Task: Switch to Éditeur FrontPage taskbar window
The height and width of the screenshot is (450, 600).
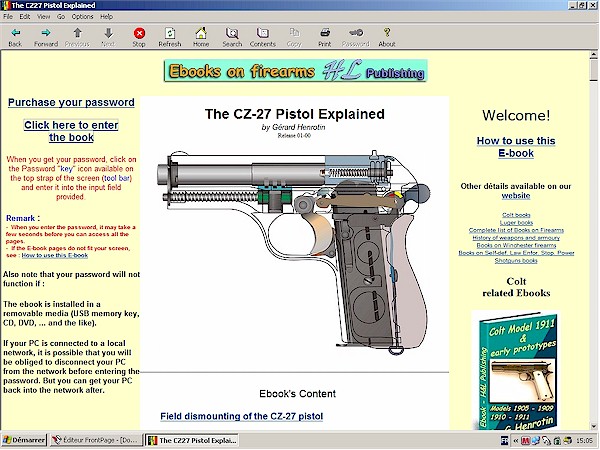Action: pyautogui.click(x=95, y=440)
